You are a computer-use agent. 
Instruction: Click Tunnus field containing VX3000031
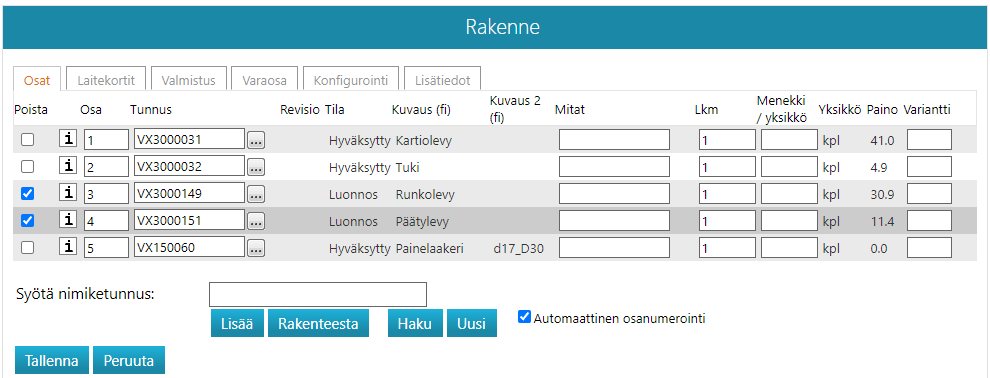point(189,139)
